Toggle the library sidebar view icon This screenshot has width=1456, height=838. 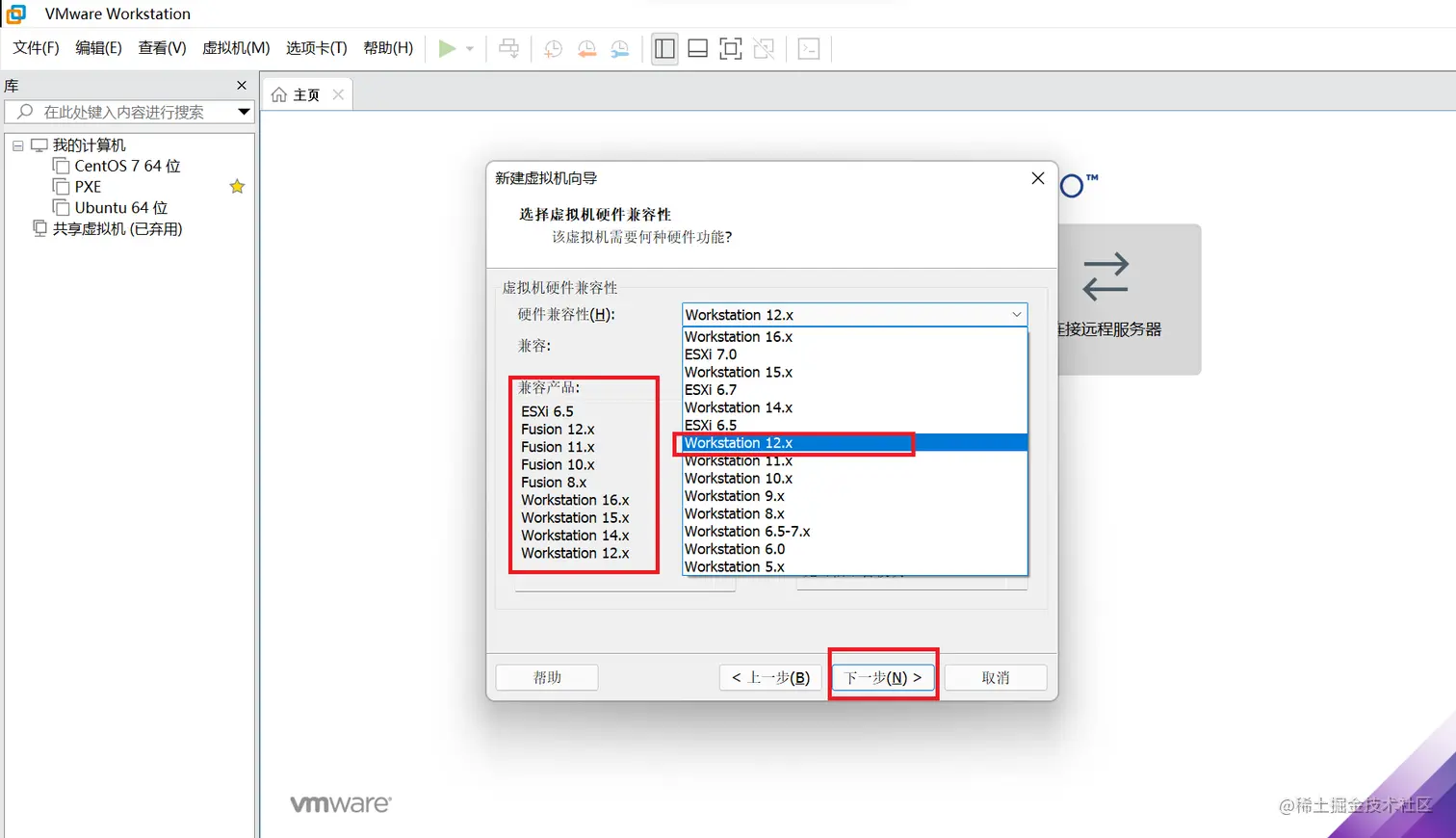664,48
